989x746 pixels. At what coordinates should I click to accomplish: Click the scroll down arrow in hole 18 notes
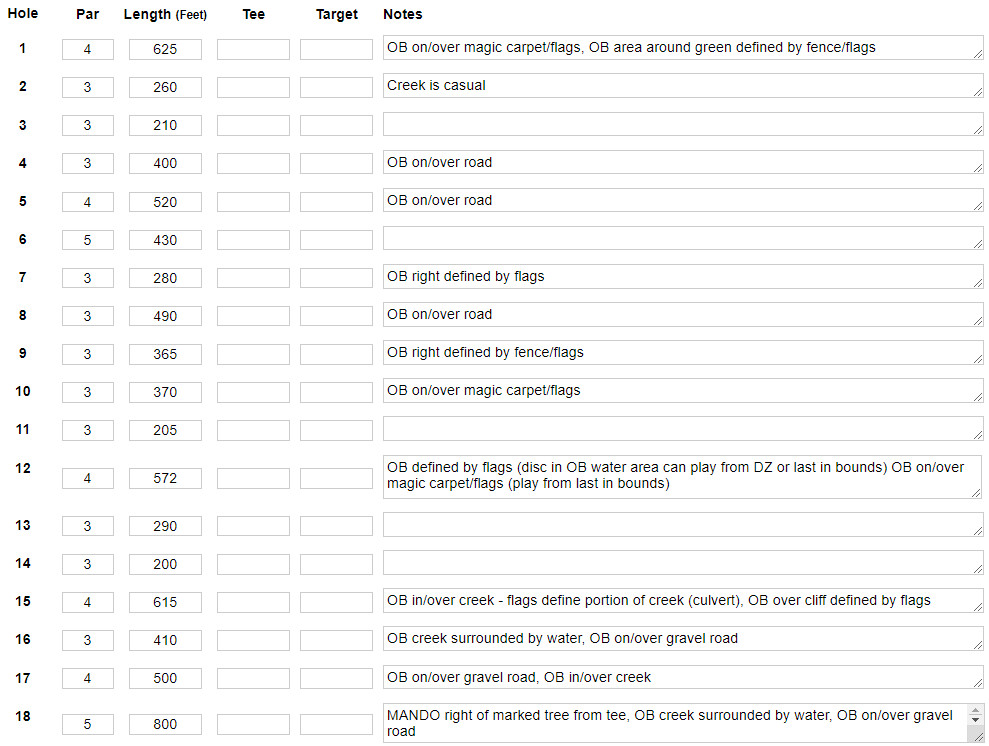click(976, 720)
